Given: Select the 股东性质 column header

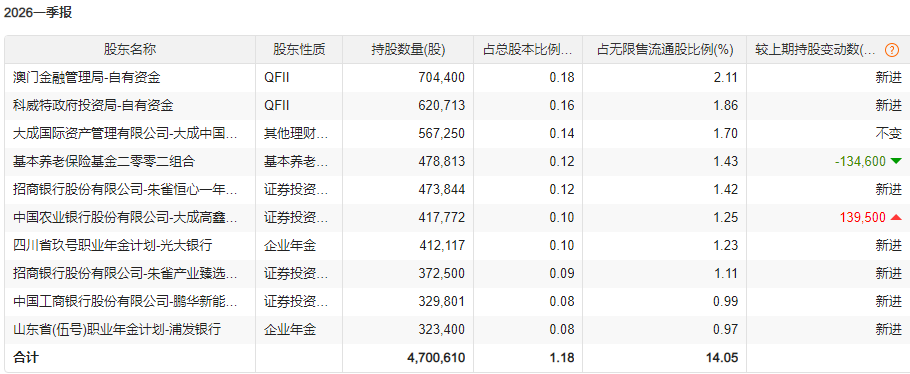Looking at the screenshot, I should pos(299,50).
